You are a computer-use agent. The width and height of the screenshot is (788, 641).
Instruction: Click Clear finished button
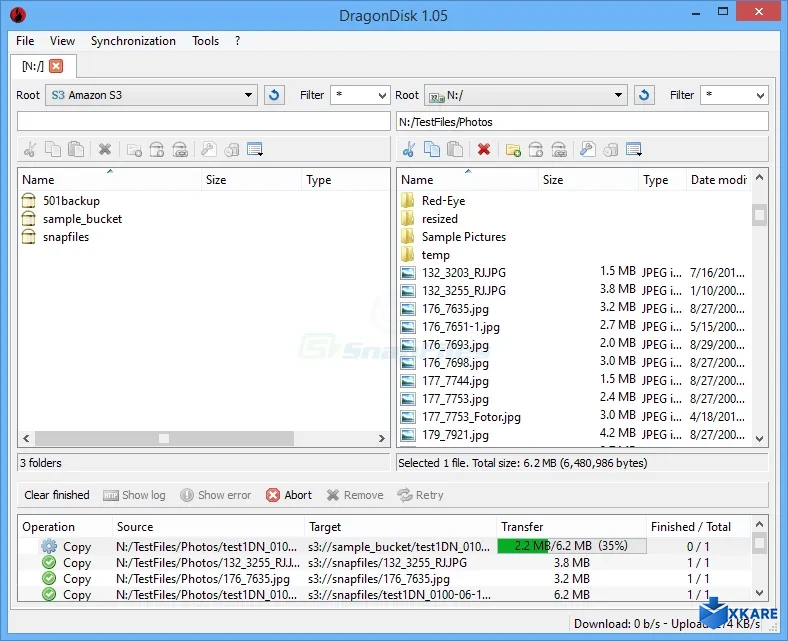coord(57,495)
